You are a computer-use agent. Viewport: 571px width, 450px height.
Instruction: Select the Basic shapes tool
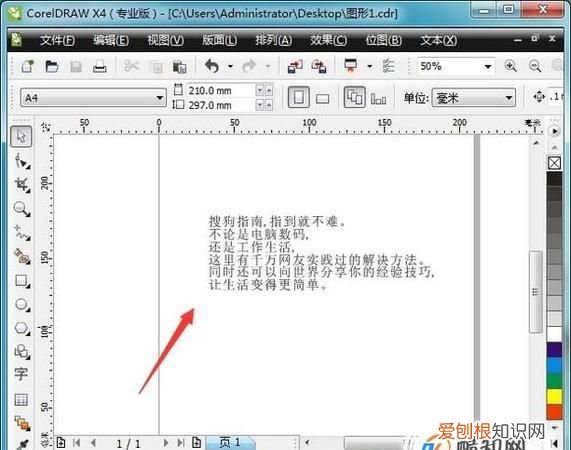click(x=21, y=352)
